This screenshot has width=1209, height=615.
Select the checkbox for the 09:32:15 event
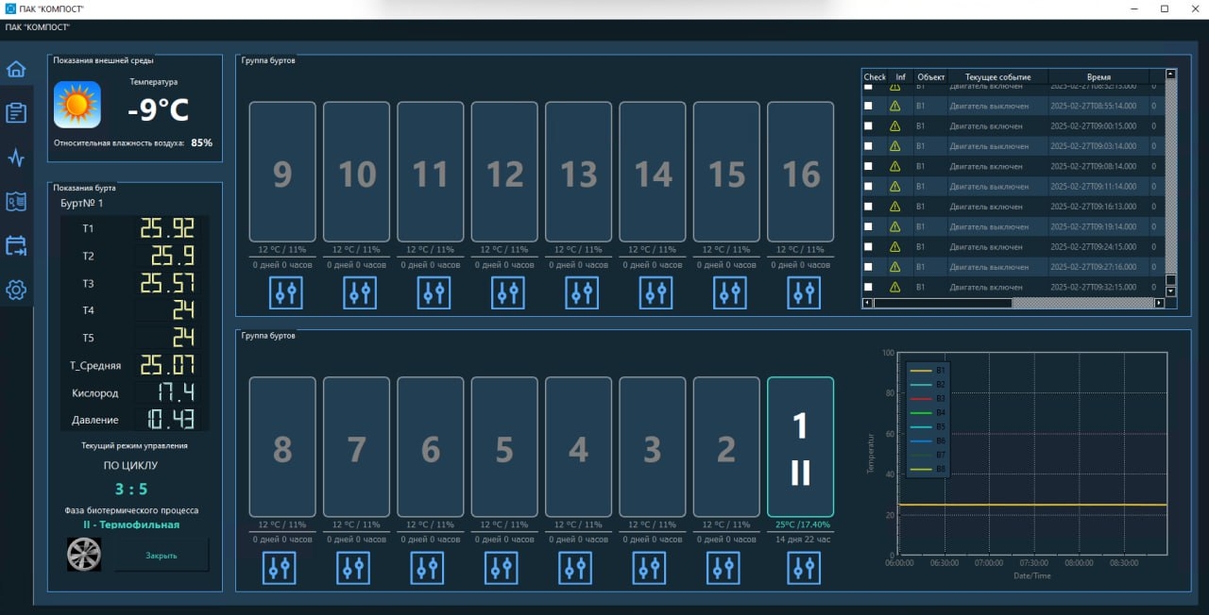[x=868, y=287]
